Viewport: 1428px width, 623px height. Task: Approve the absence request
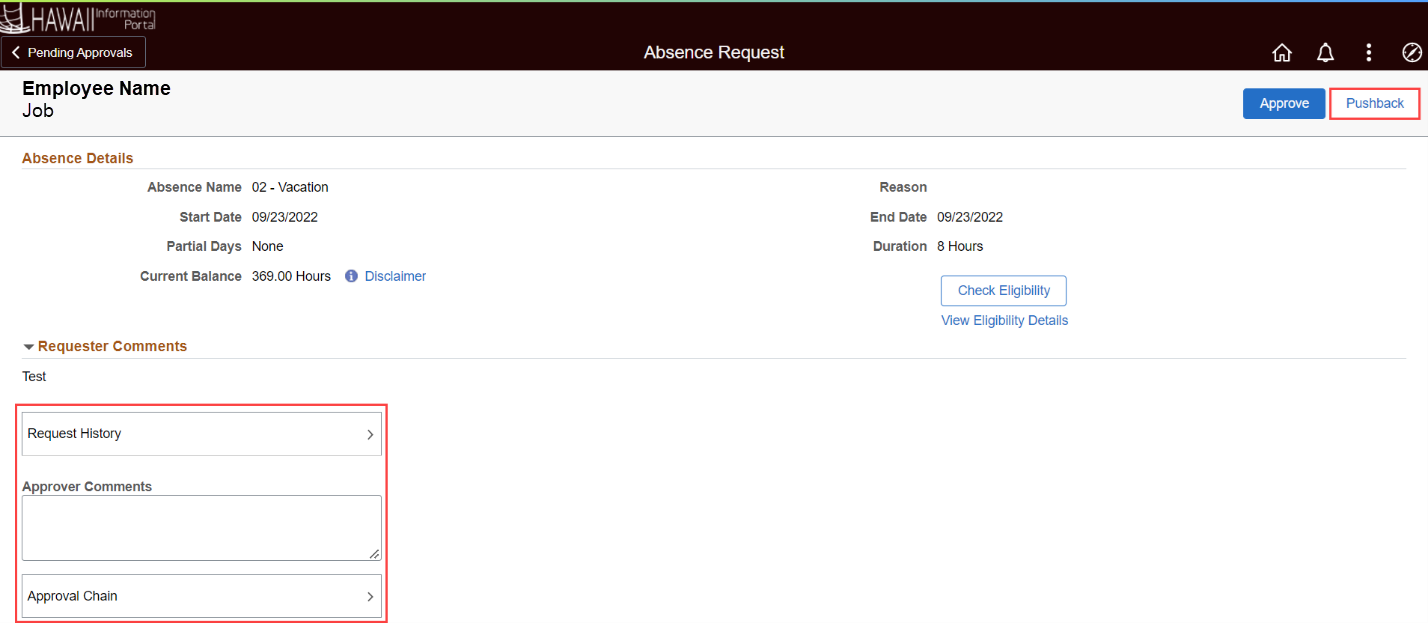(x=1283, y=104)
